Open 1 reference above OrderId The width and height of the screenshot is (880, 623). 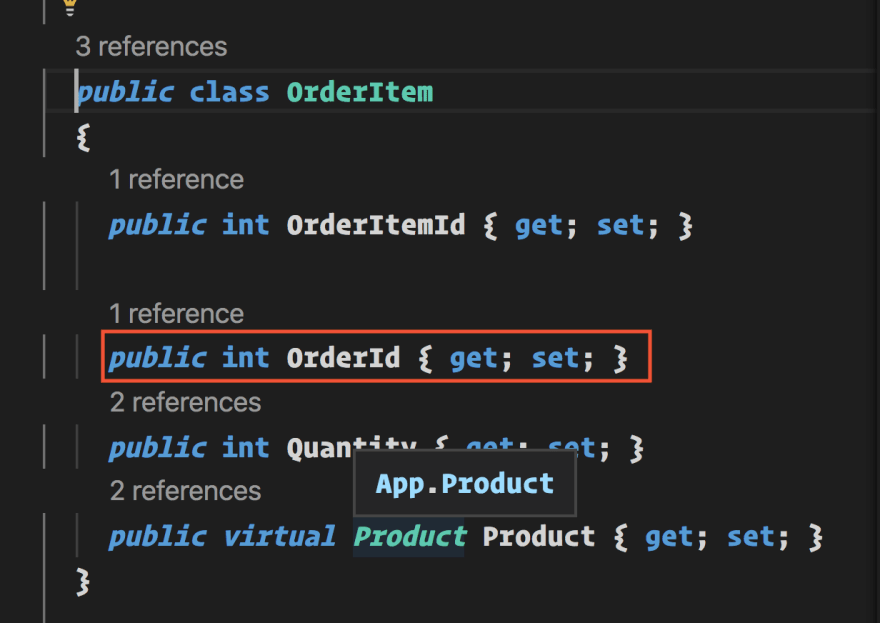pos(177,313)
